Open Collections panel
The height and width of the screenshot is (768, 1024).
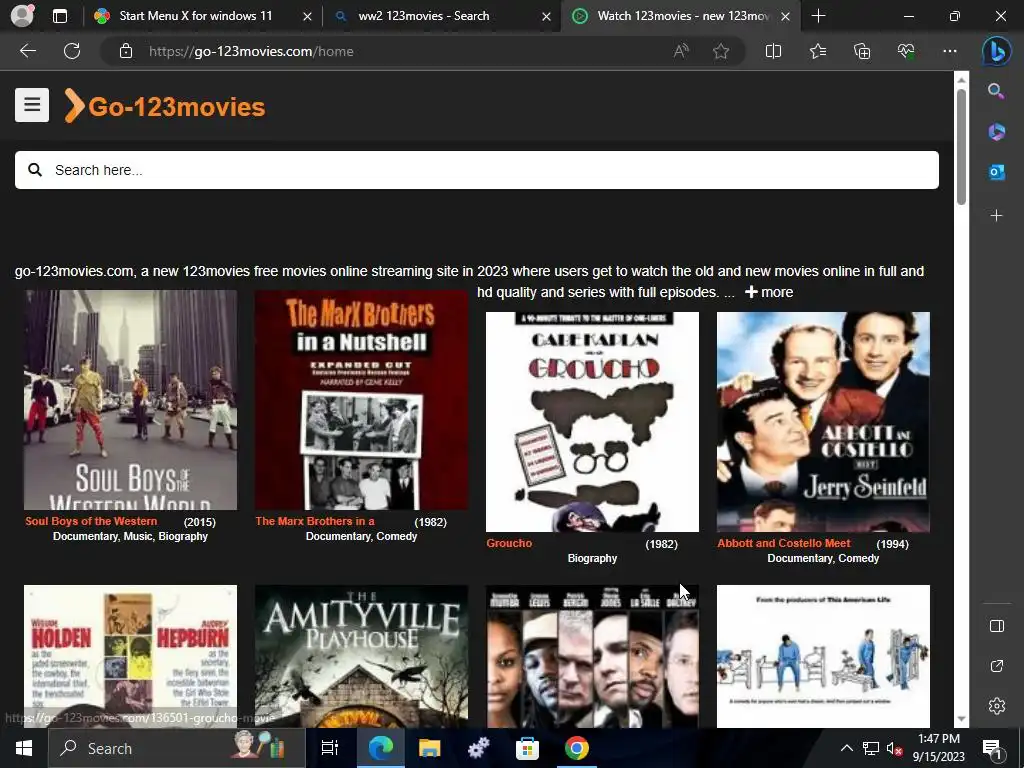tap(862, 51)
